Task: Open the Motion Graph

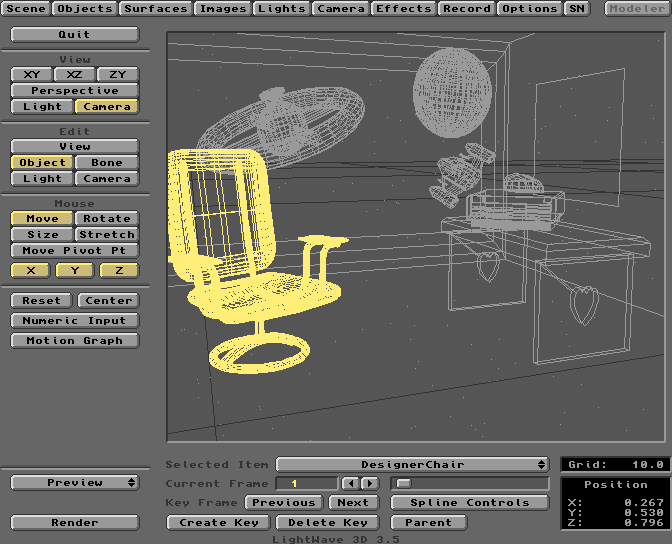Action: click(x=75, y=340)
